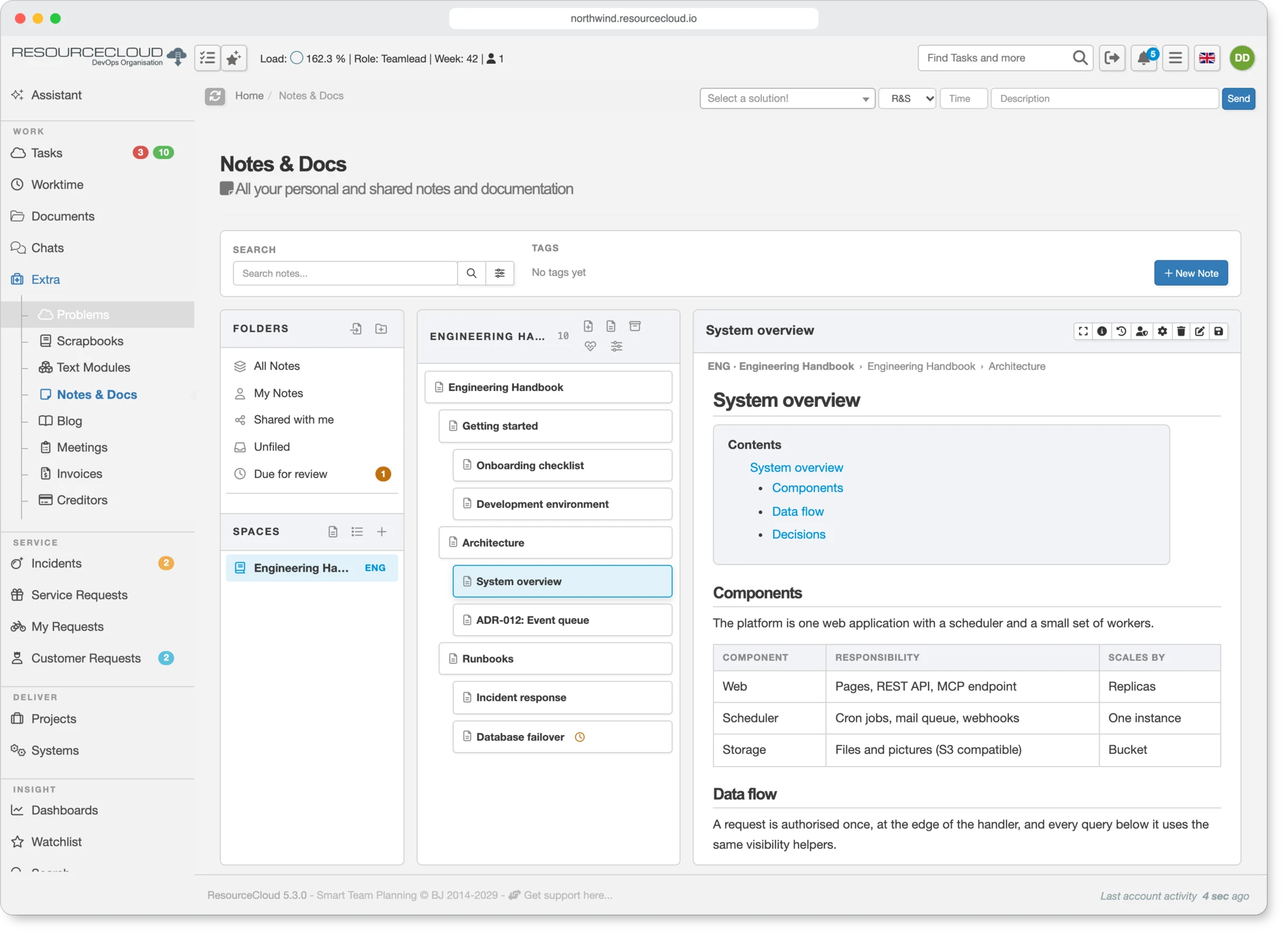Open fullscreen view of System overview note

point(1083,331)
